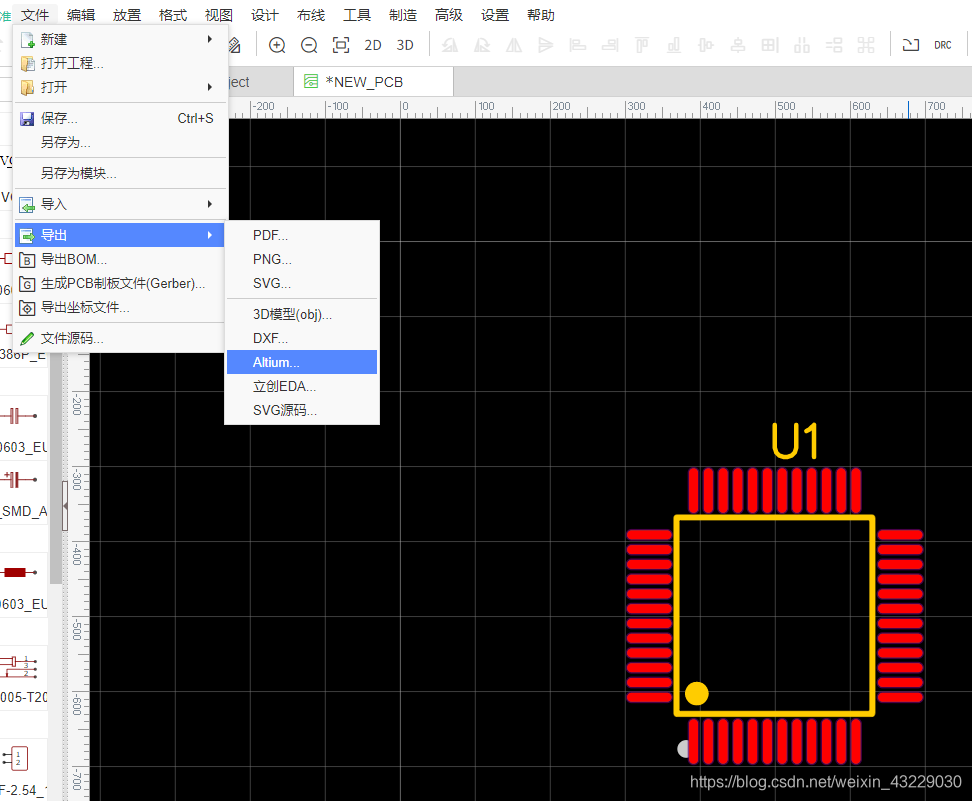Viewport: 972px width, 801px height.
Task: Export as 立创EDA... from submenu
Action: tap(302, 386)
